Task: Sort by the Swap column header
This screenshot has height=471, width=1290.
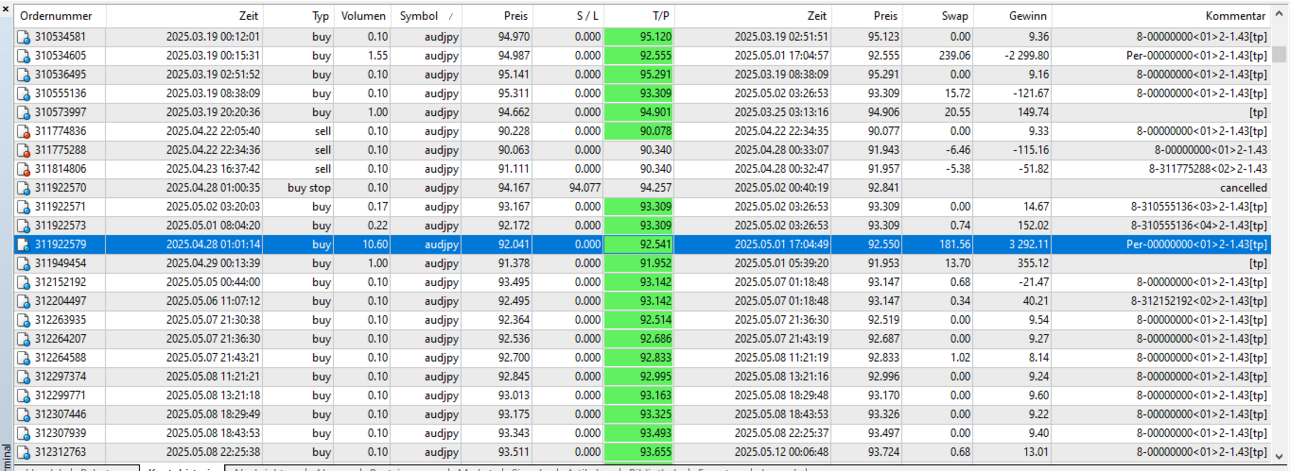Action: point(938,16)
